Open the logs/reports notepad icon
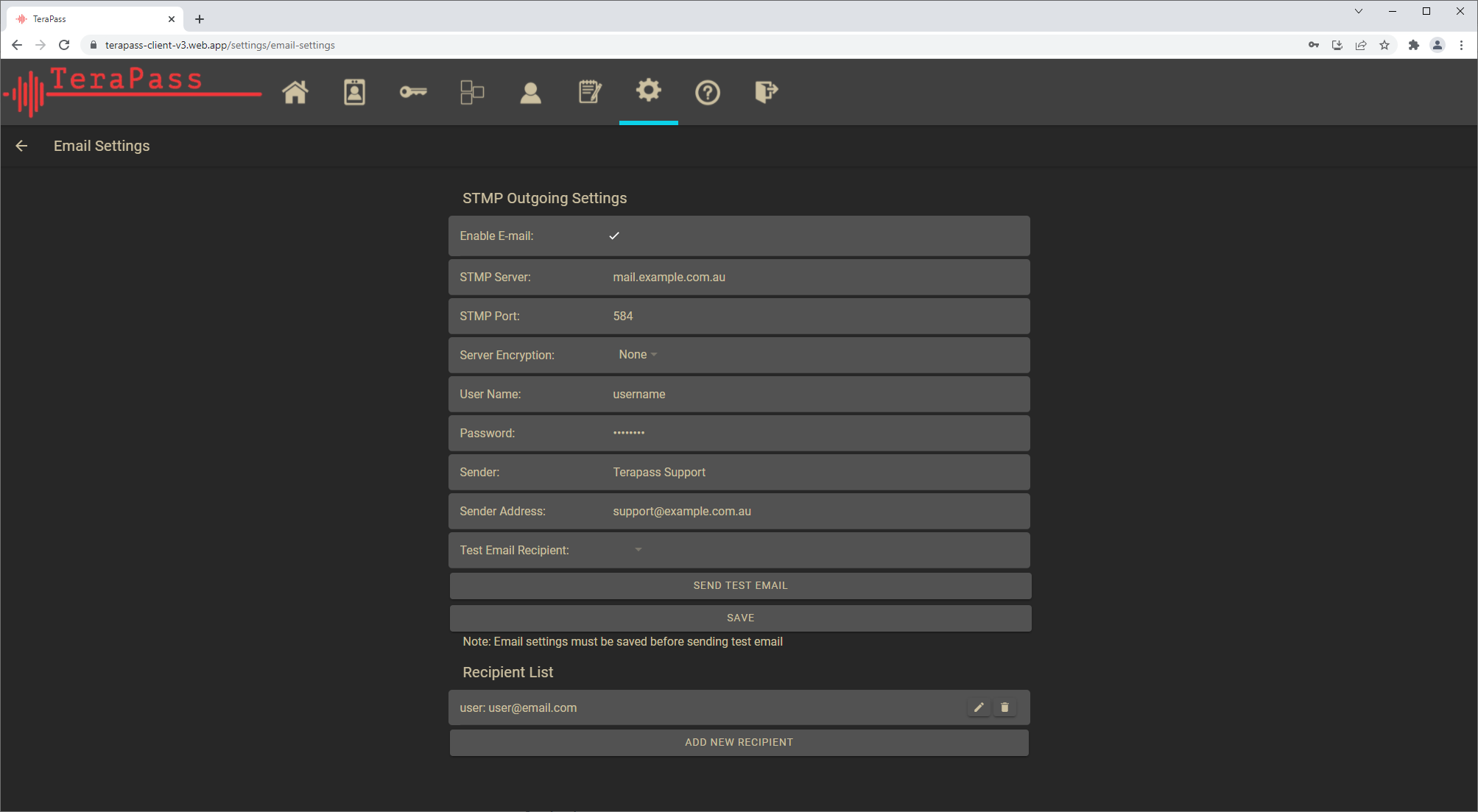 click(x=590, y=92)
